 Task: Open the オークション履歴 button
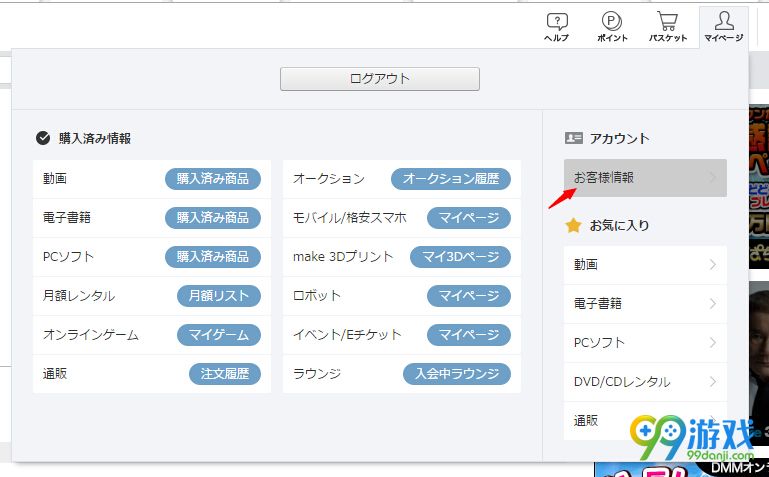(451, 179)
